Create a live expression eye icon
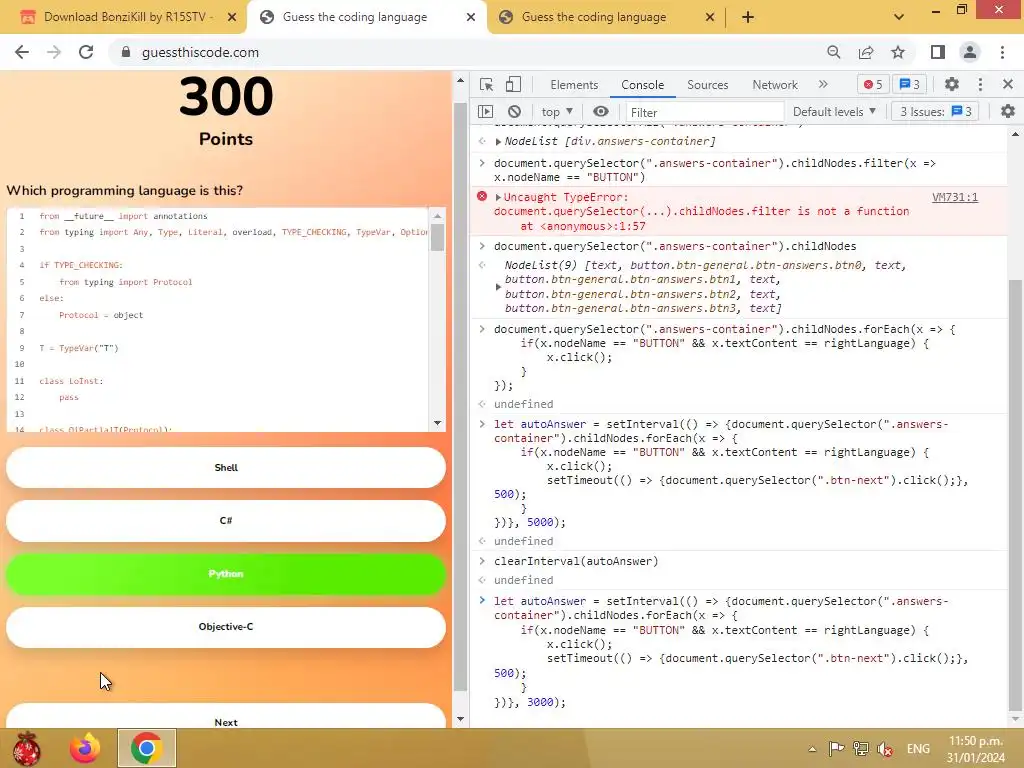Viewport: 1024px width, 768px height. tap(601, 112)
